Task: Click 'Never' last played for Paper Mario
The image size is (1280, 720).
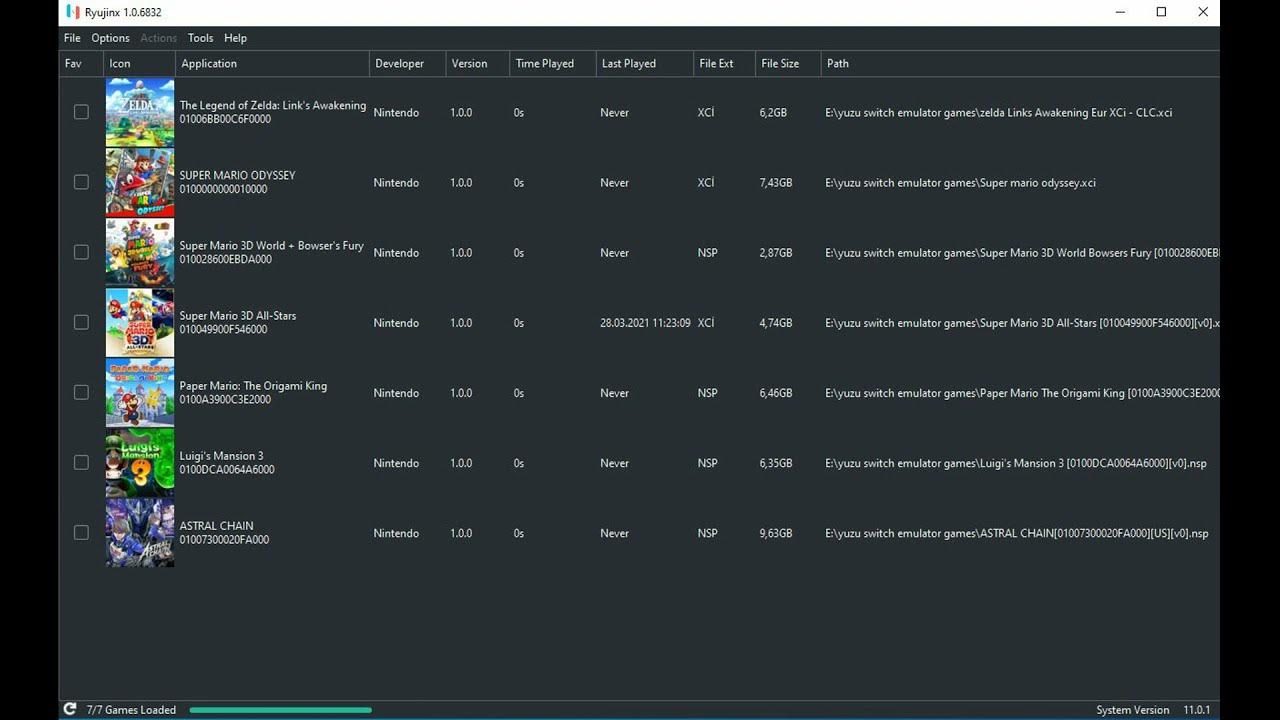Action: coord(614,393)
